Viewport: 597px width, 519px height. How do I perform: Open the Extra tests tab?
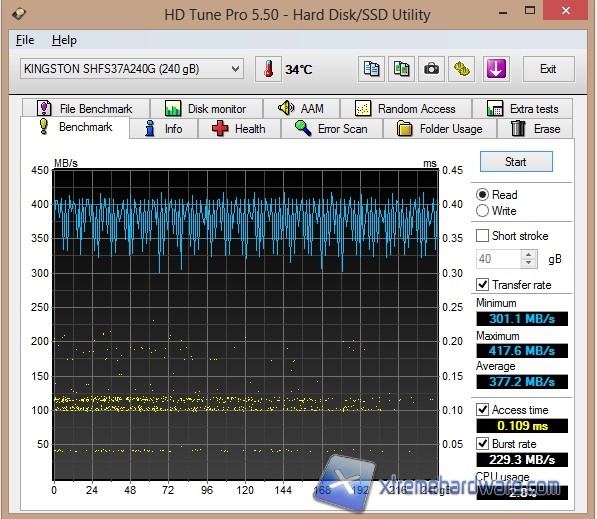point(522,109)
